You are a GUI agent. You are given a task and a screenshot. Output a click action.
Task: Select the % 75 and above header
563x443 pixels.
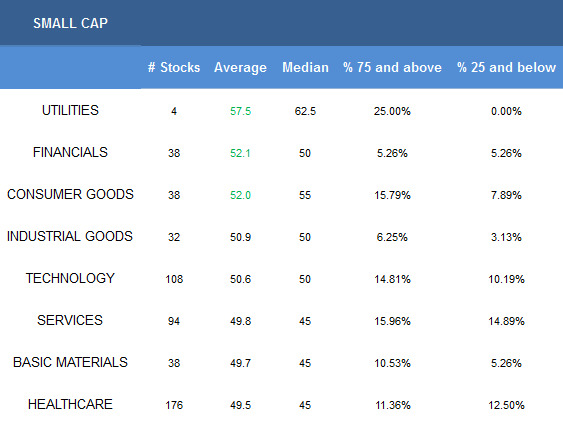(x=392, y=67)
